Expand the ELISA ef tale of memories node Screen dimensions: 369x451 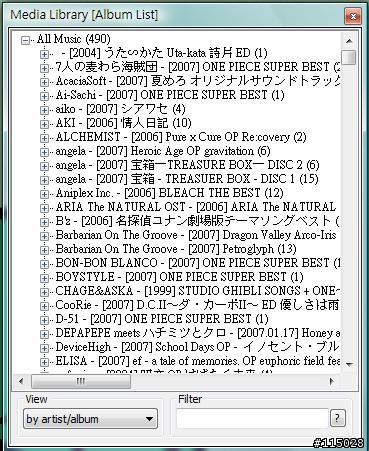(x=44, y=363)
